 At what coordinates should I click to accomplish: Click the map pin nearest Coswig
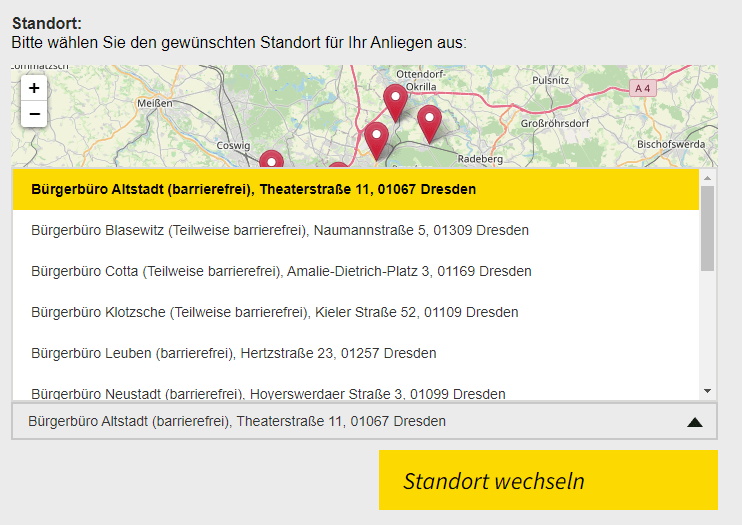[x=272, y=159]
